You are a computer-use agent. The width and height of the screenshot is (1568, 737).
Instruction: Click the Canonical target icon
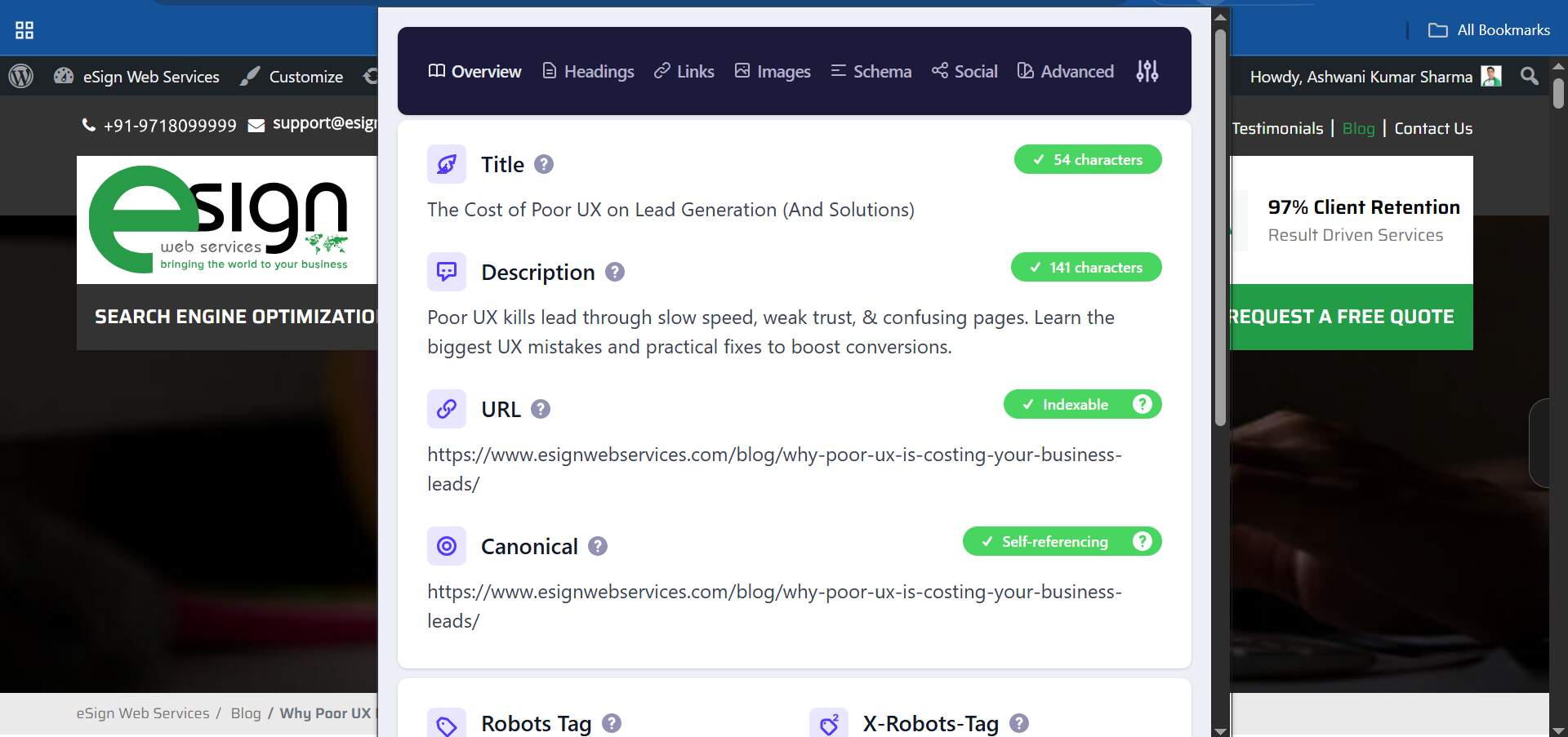click(447, 546)
